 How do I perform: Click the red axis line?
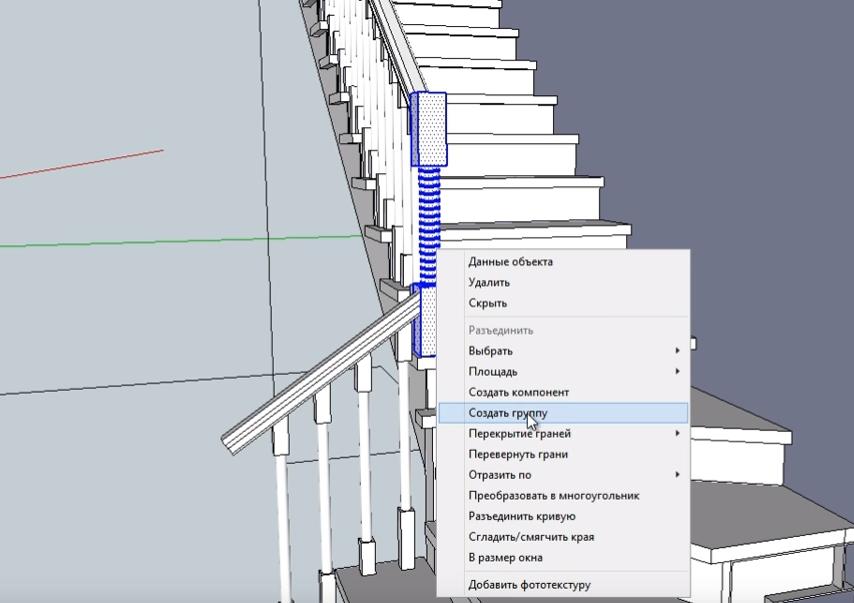click(80, 165)
